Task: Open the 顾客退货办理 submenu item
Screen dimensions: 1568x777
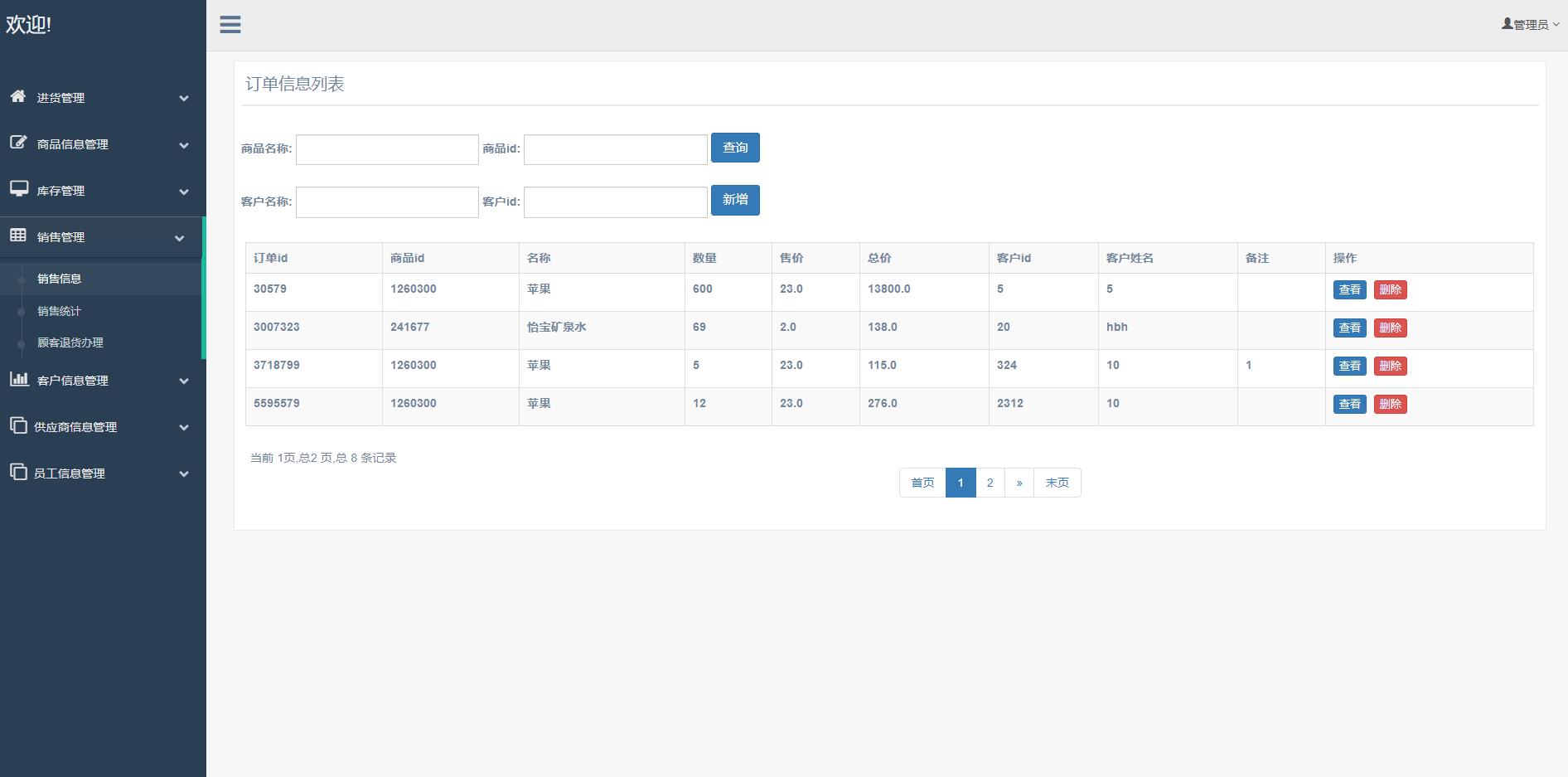Action: pos(70,342)
